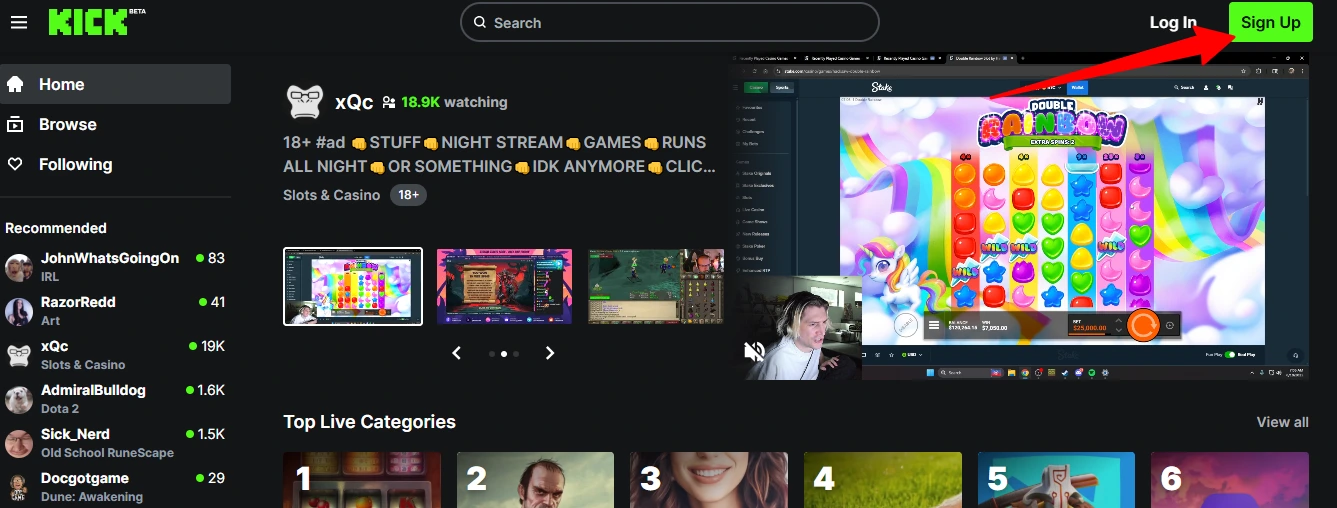Open Docgotgame recommended channel
The height and width of the screenshot is (508, 1337).
click(115, 487)
